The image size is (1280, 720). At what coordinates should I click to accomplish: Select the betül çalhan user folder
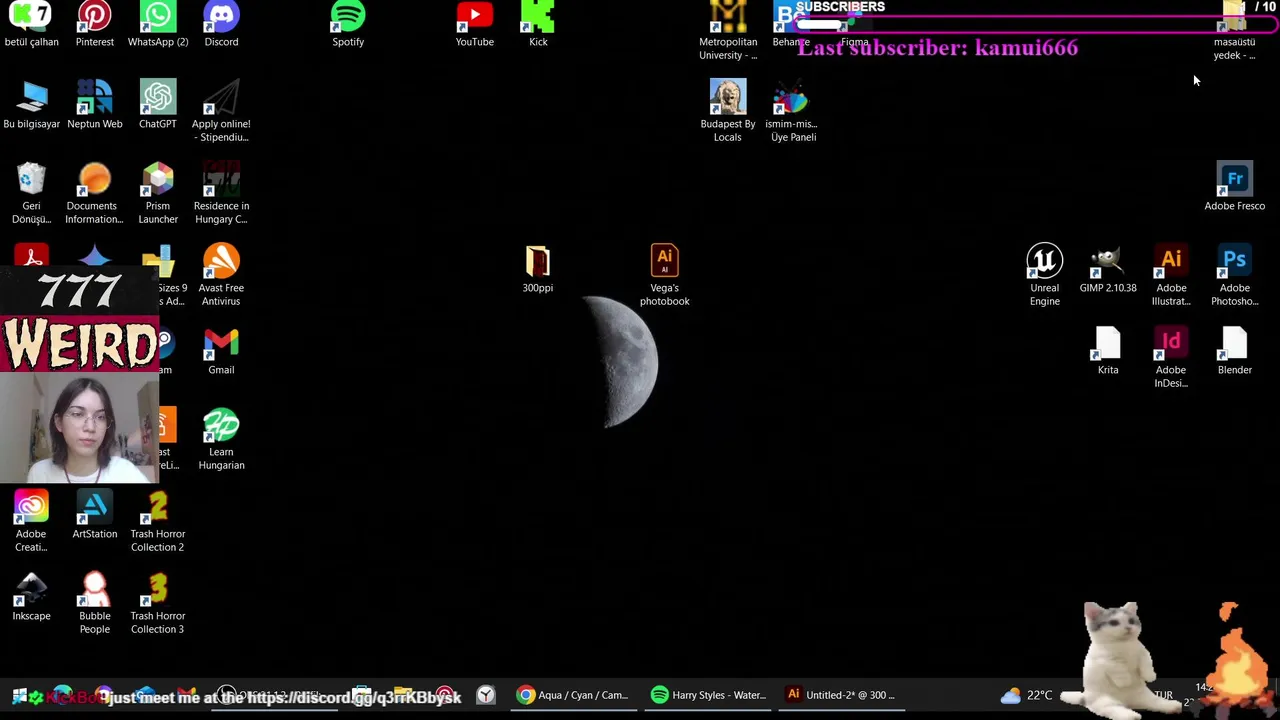[31, 24]
